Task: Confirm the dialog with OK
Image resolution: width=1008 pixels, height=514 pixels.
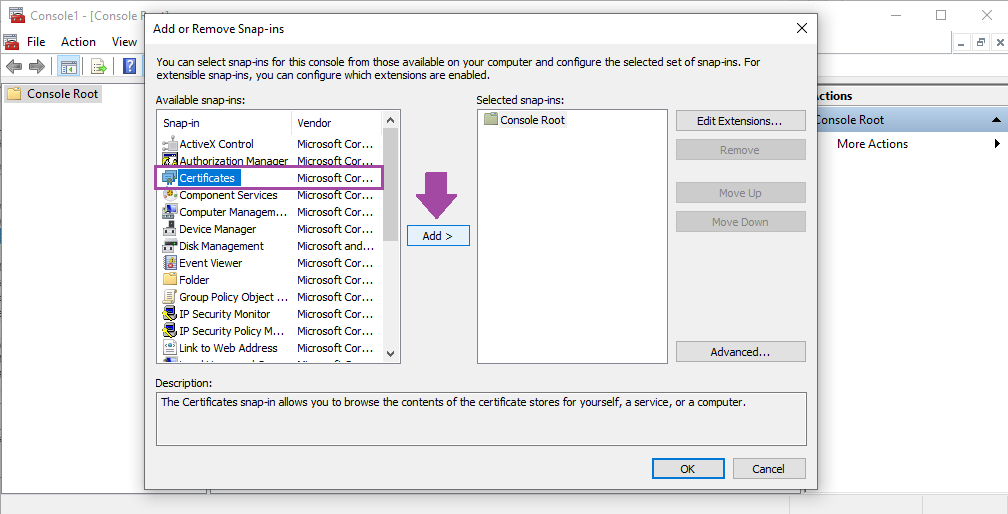Action: [x=688, y=469]
